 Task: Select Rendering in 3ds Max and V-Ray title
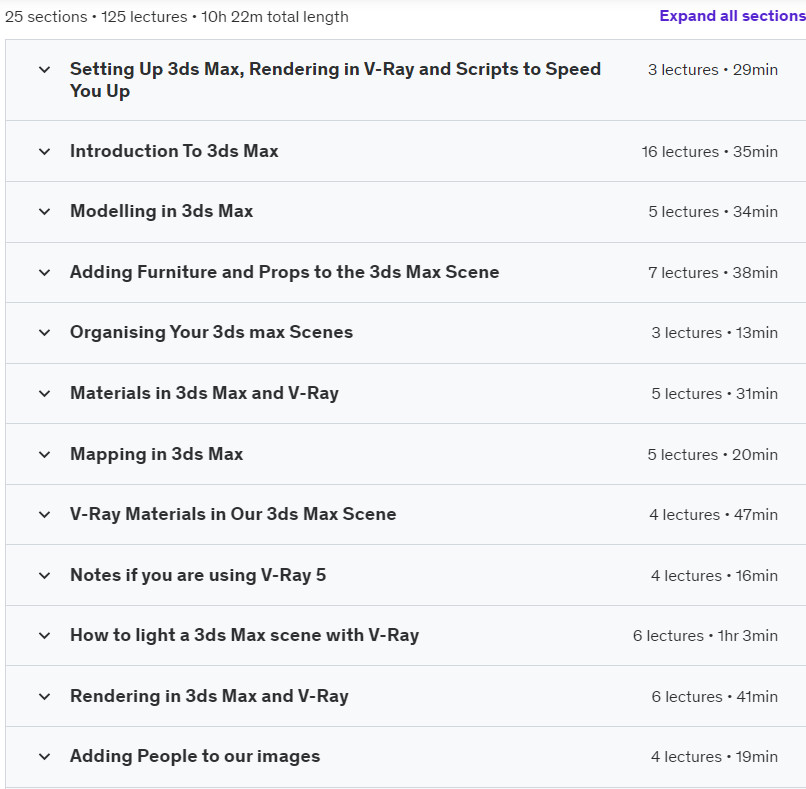tap(209, 696)
